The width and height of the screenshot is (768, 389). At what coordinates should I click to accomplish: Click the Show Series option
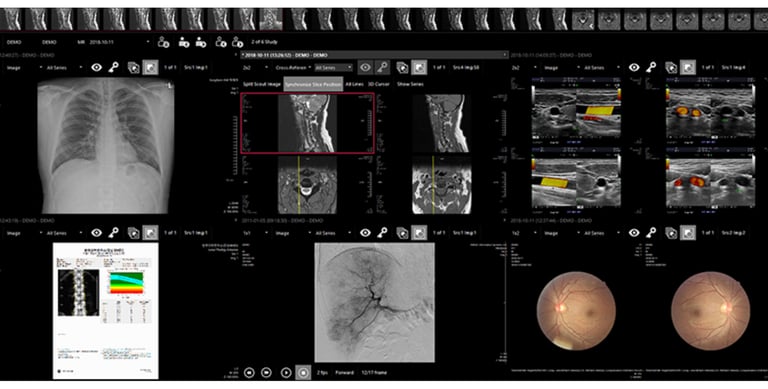tap(410, 84)
